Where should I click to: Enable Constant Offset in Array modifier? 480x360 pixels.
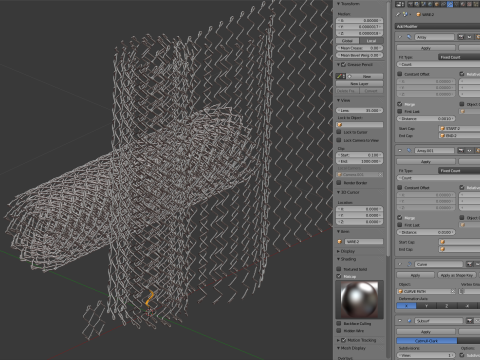(x=400, y=74)
